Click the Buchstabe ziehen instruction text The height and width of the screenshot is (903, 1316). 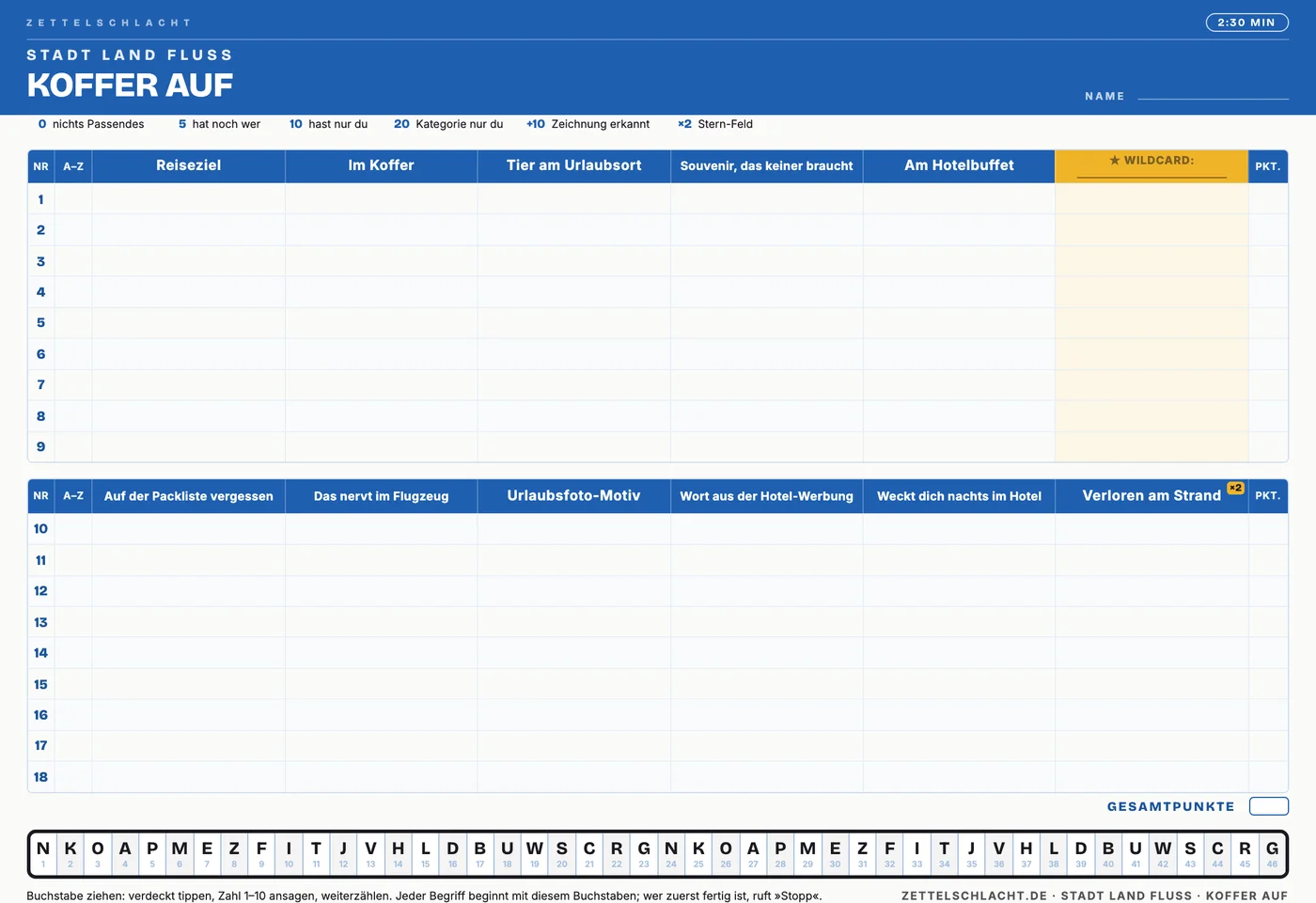click(424, 895)
